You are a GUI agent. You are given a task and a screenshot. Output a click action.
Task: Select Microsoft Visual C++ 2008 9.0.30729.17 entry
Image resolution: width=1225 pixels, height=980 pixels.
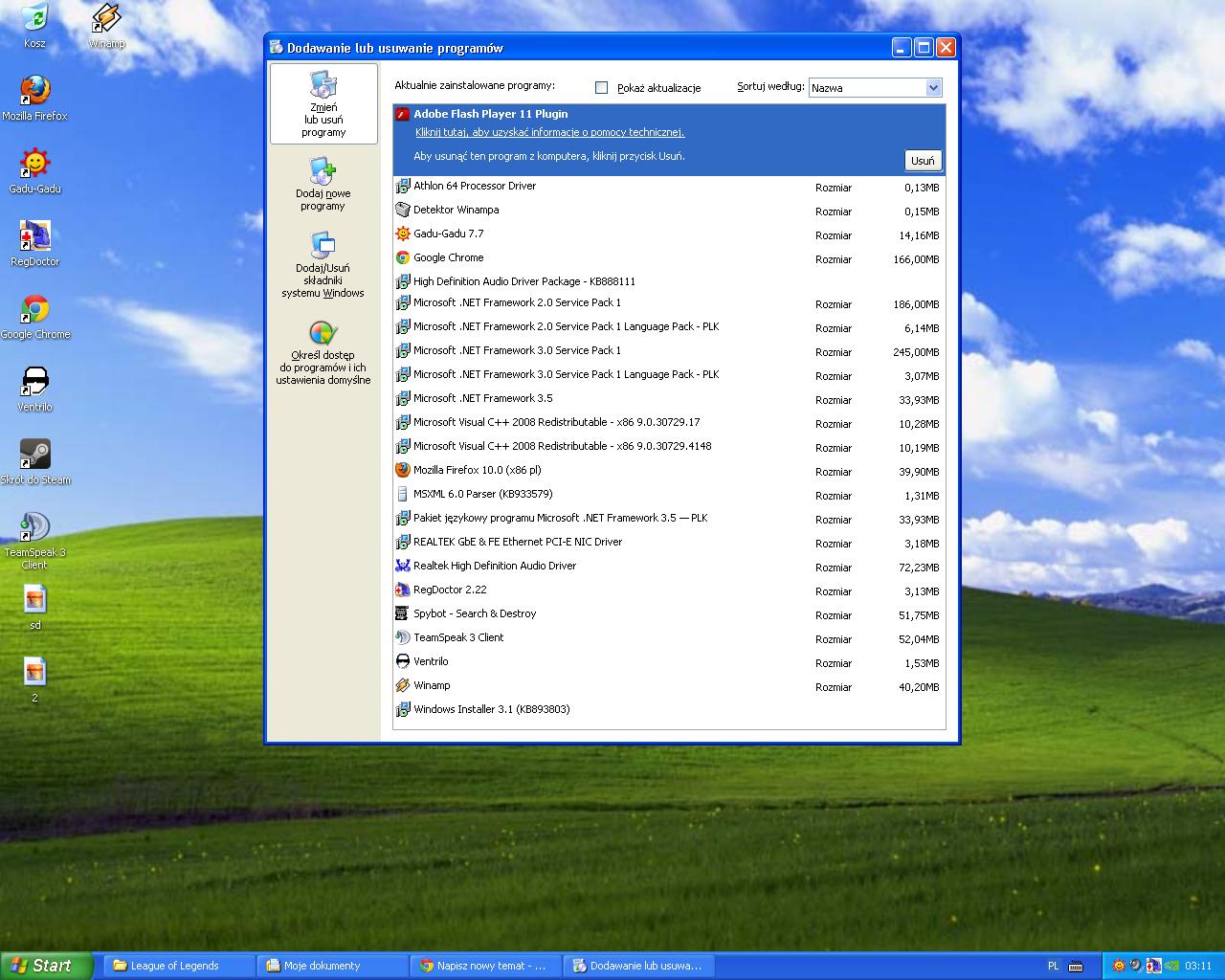click(669, 423)
